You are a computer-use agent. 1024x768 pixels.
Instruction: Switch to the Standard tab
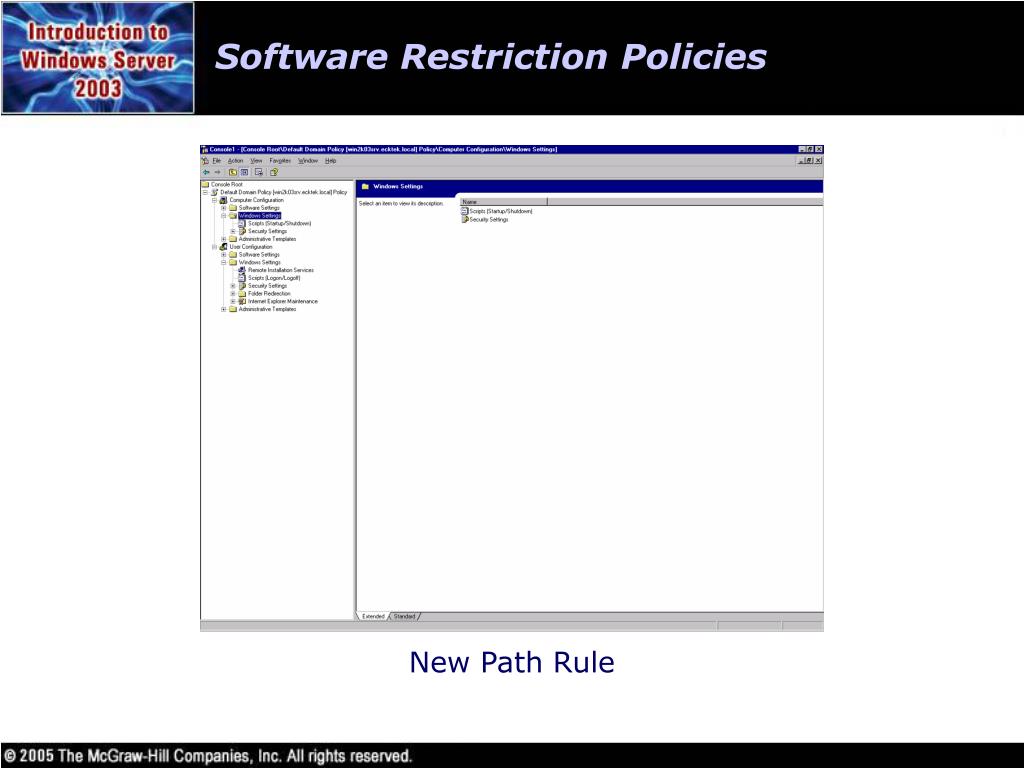pos(404,616)
